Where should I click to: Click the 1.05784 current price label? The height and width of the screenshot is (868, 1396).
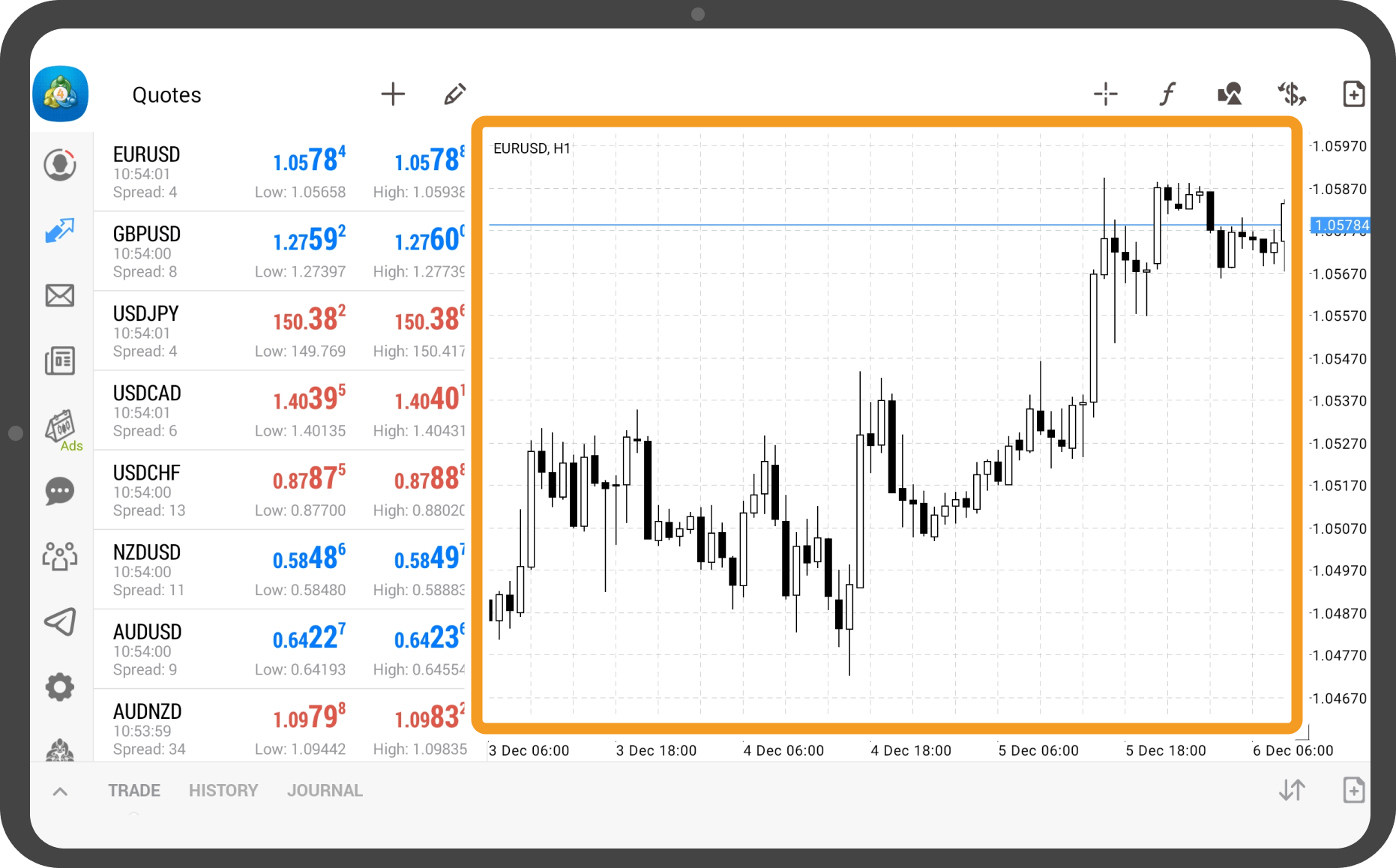[1341, 225]
